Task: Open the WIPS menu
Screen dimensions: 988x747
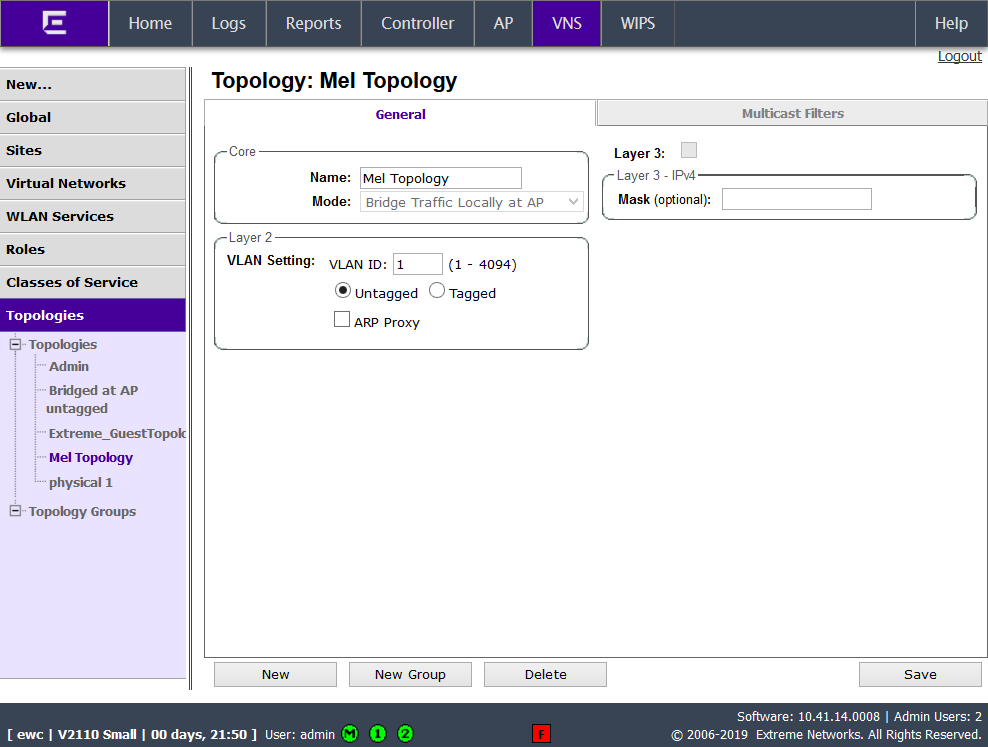Action: point(638,23)
